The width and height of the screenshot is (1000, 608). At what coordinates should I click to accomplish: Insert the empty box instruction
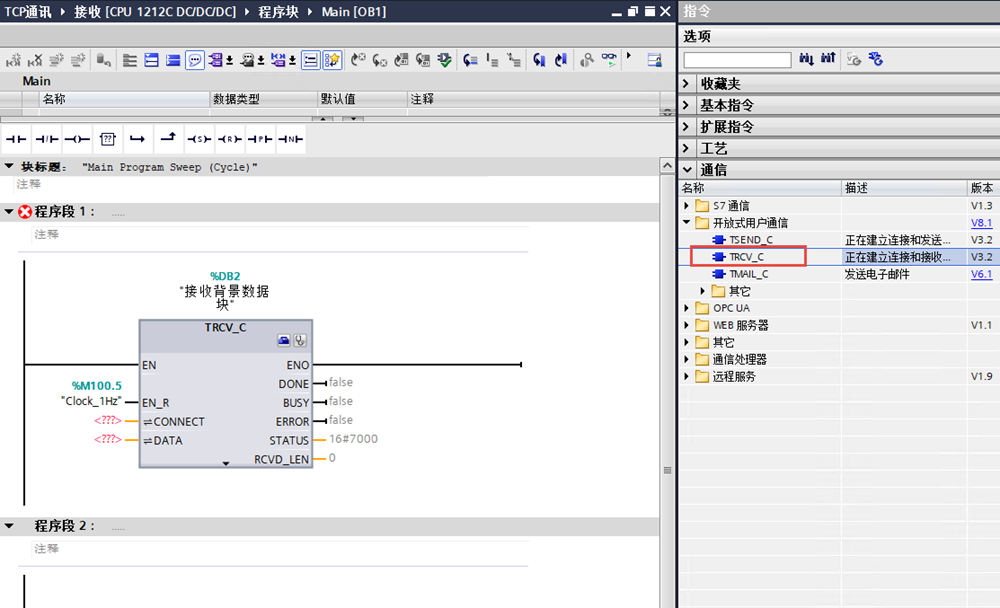pyautogui.click(x=108, y=138)
